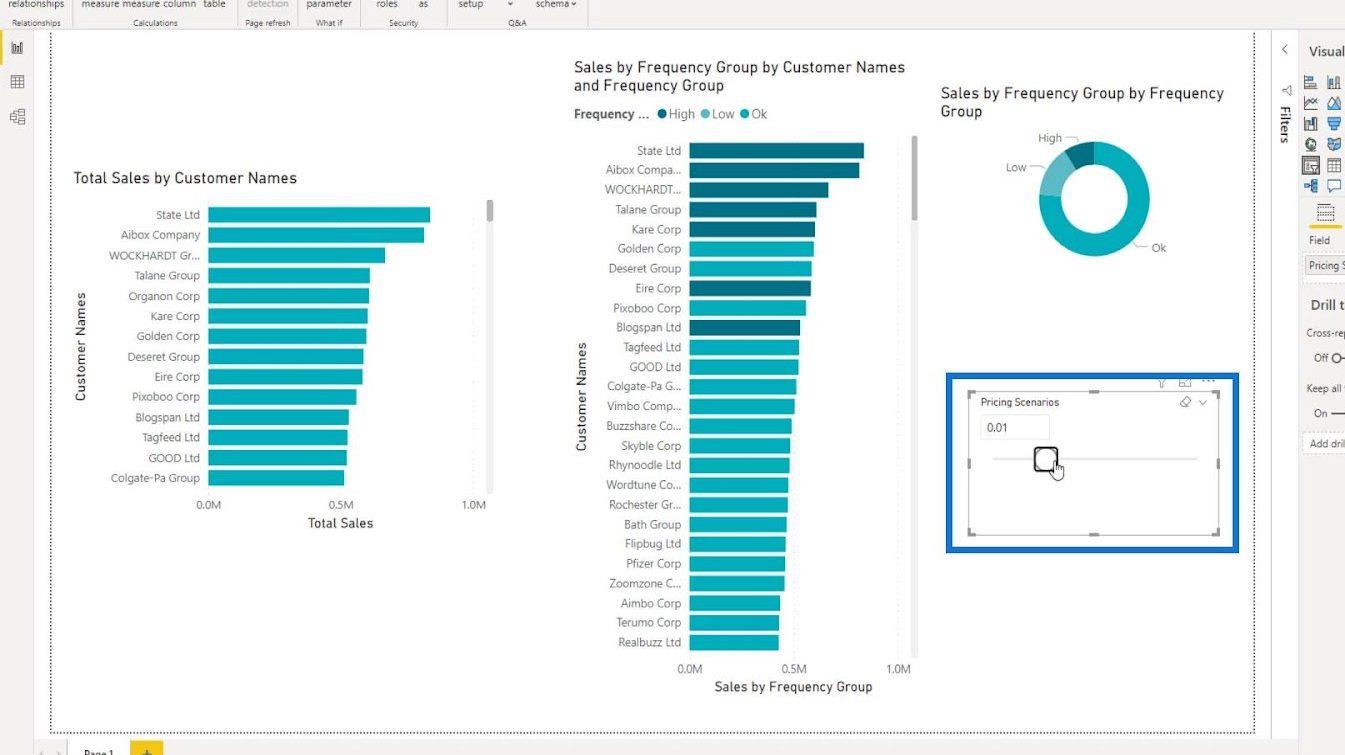This screenshot has width=1345, height=755.
Task: Open focus mode for Pricing Scenarios slicer
Action: pyautogui.click(x=1185, y=382)
